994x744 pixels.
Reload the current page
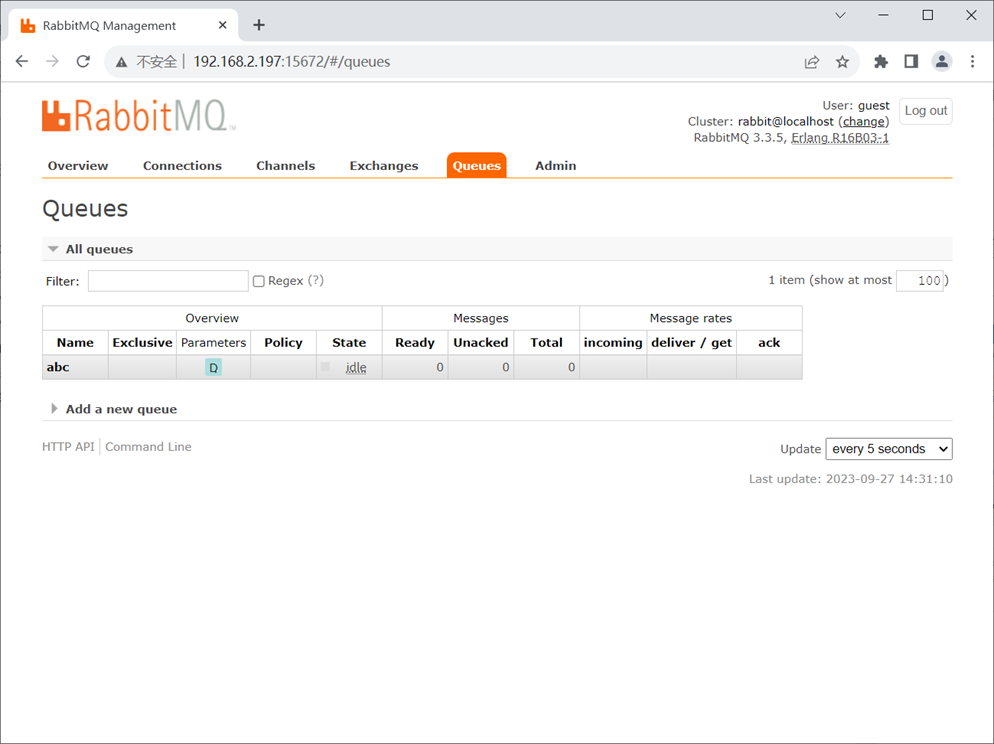point(83,61)
